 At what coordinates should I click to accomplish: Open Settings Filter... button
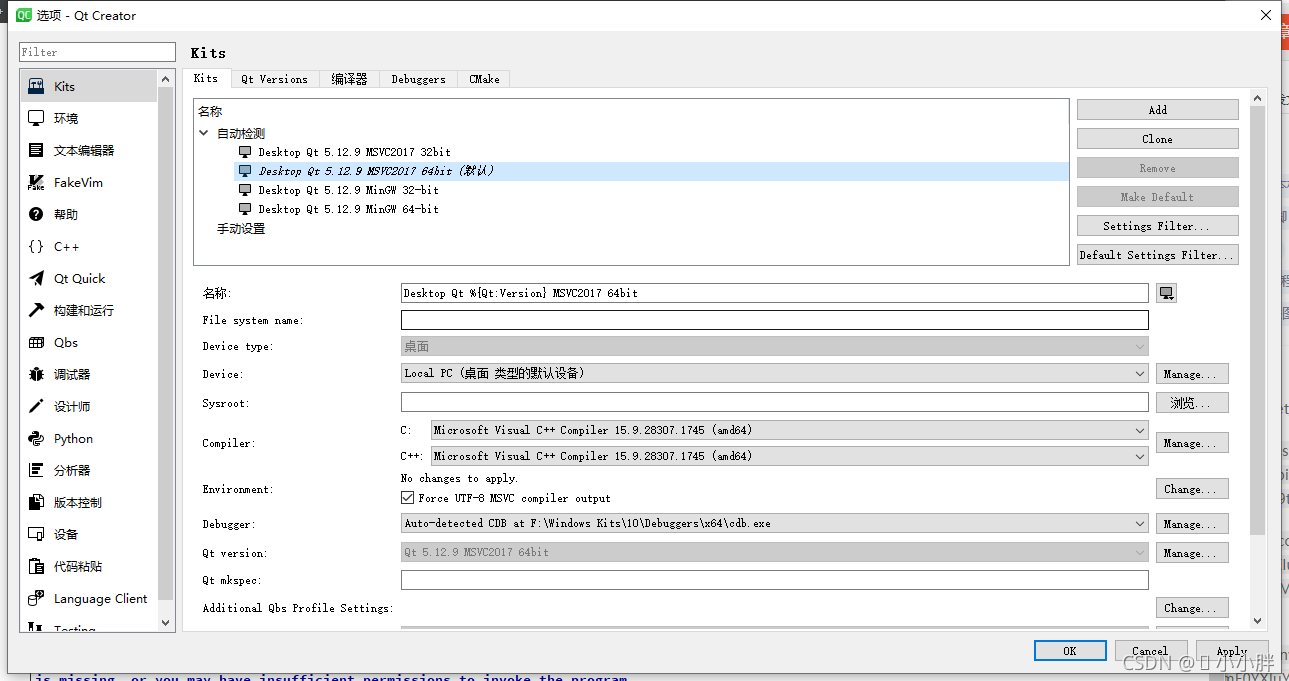pyautogui.click(x=1157, y=226)
